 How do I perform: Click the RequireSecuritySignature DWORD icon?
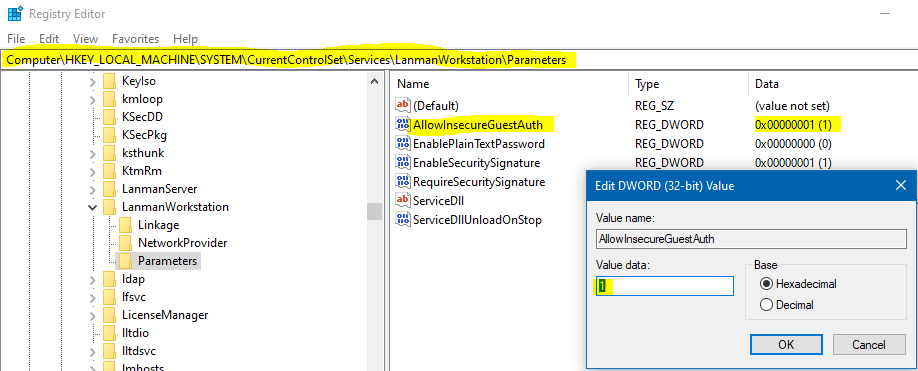(403, 181)
